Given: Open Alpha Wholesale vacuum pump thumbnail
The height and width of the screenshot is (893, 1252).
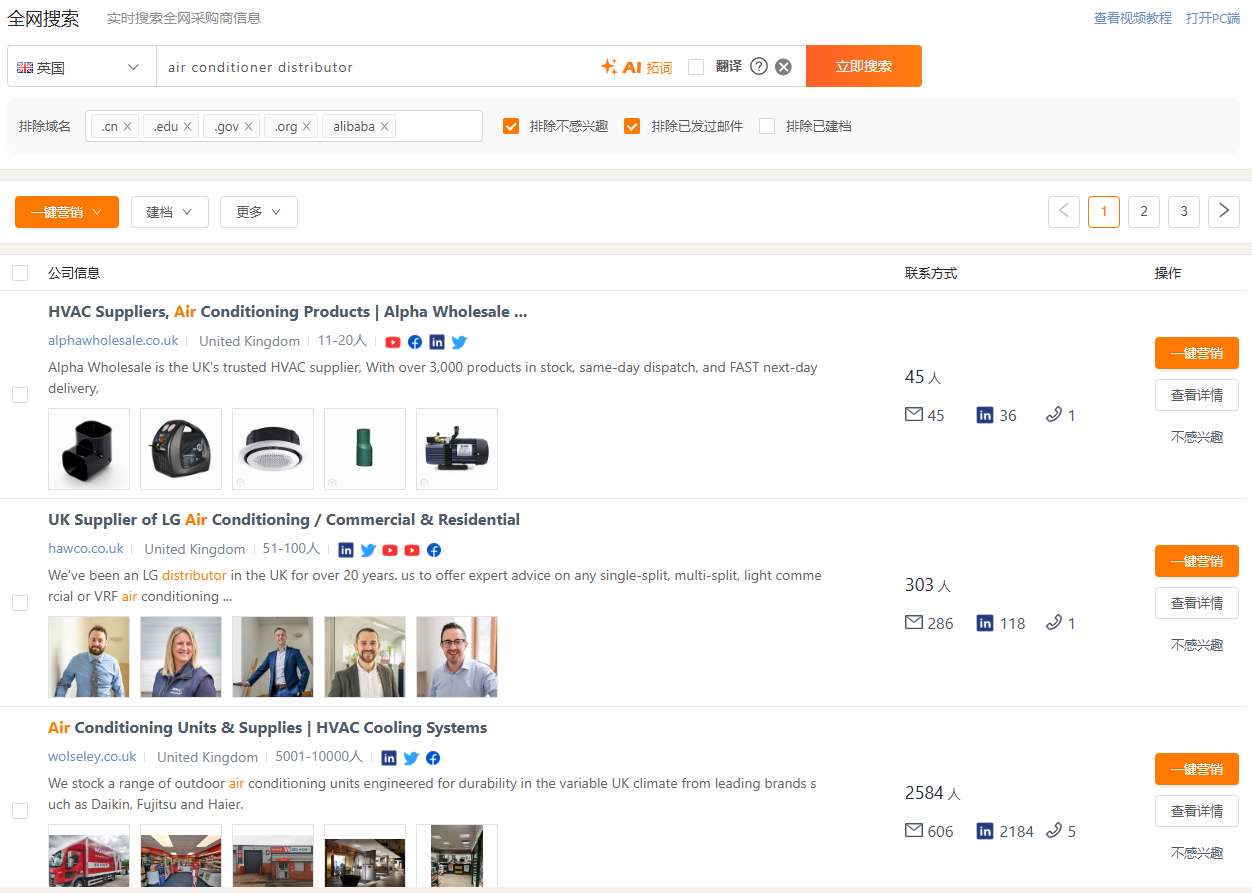Looking at the screenshot, I should 457,449.
